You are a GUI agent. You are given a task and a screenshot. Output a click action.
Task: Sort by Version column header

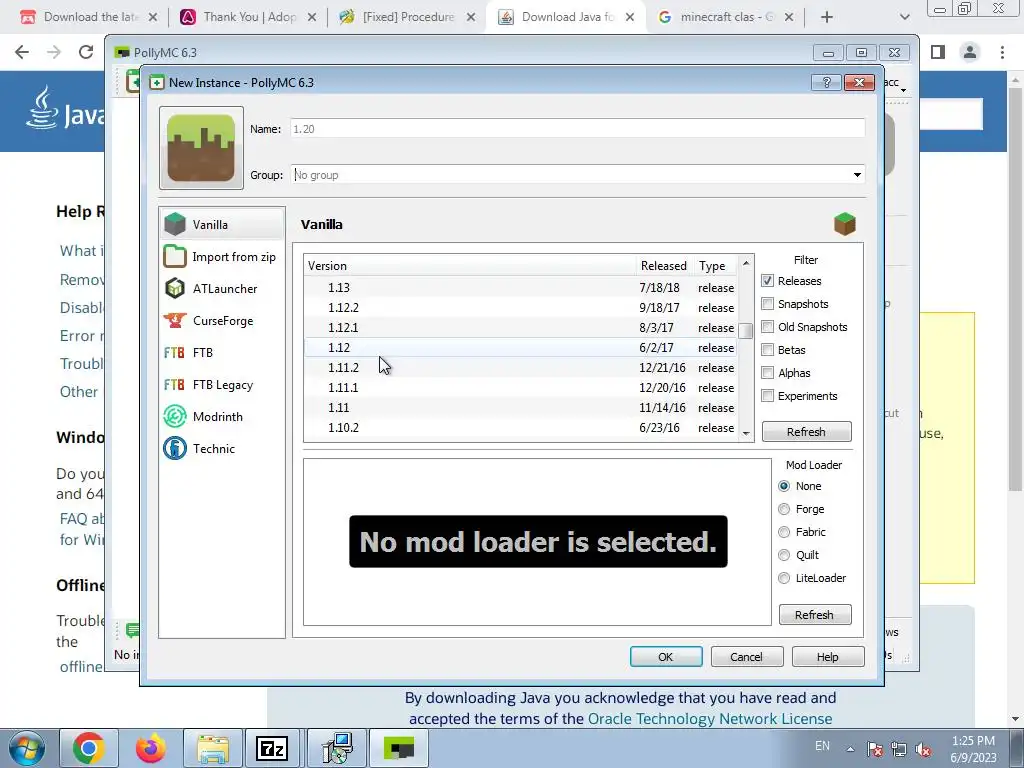(470, 266)
